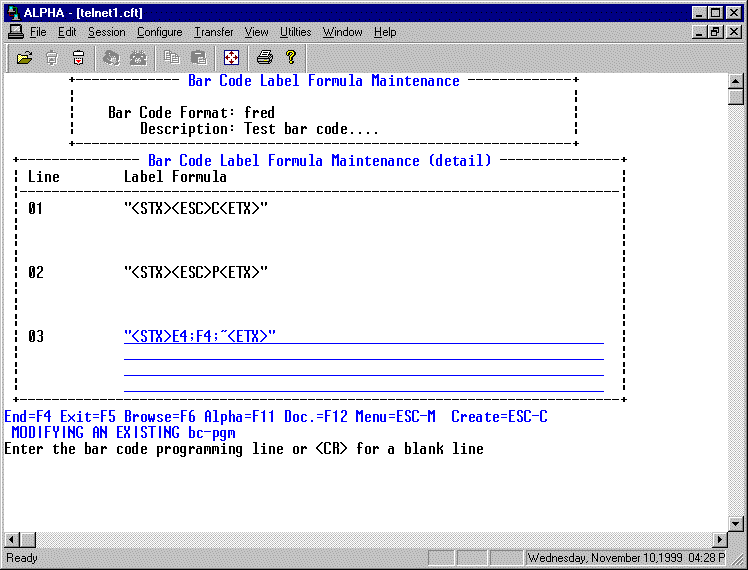Click the Alpha=F11 key hint

[x=239, y=416]
